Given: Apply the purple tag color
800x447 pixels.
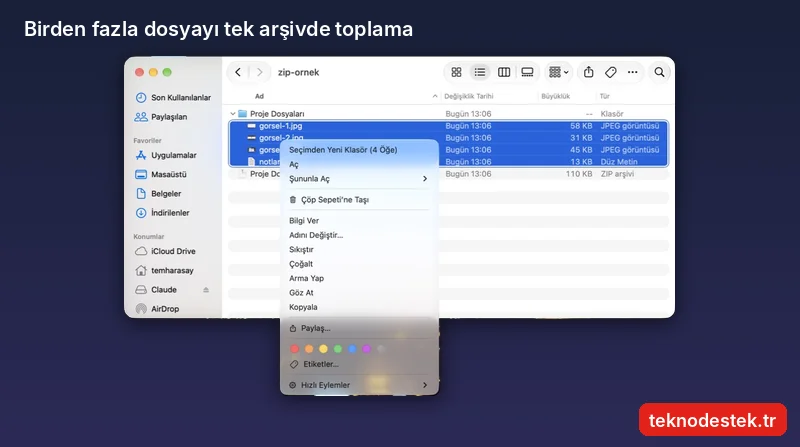Looking at the screenshot, I should 366,349.
